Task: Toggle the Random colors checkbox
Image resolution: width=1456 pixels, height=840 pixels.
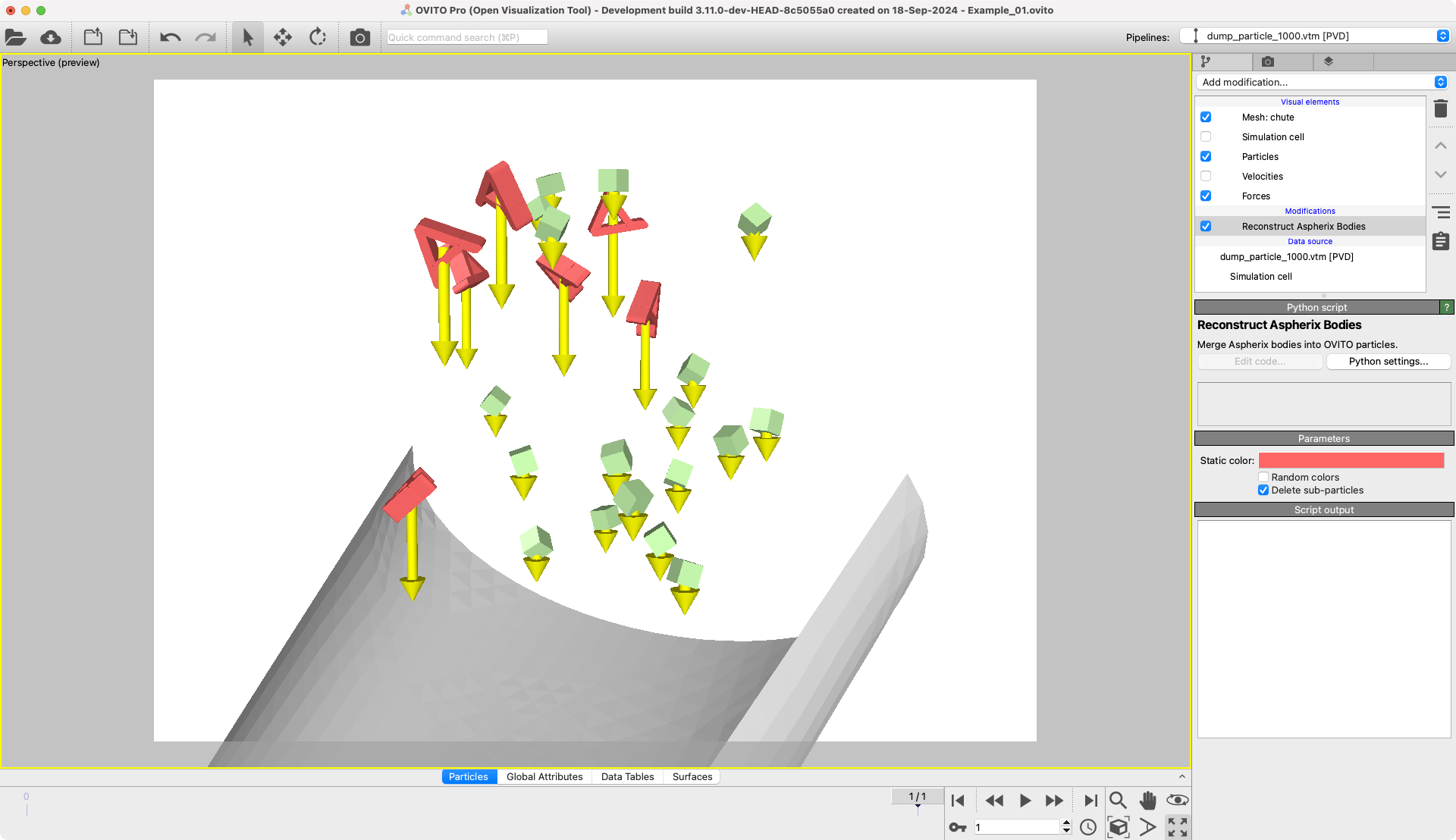Action: click(x=1263, y=477)
